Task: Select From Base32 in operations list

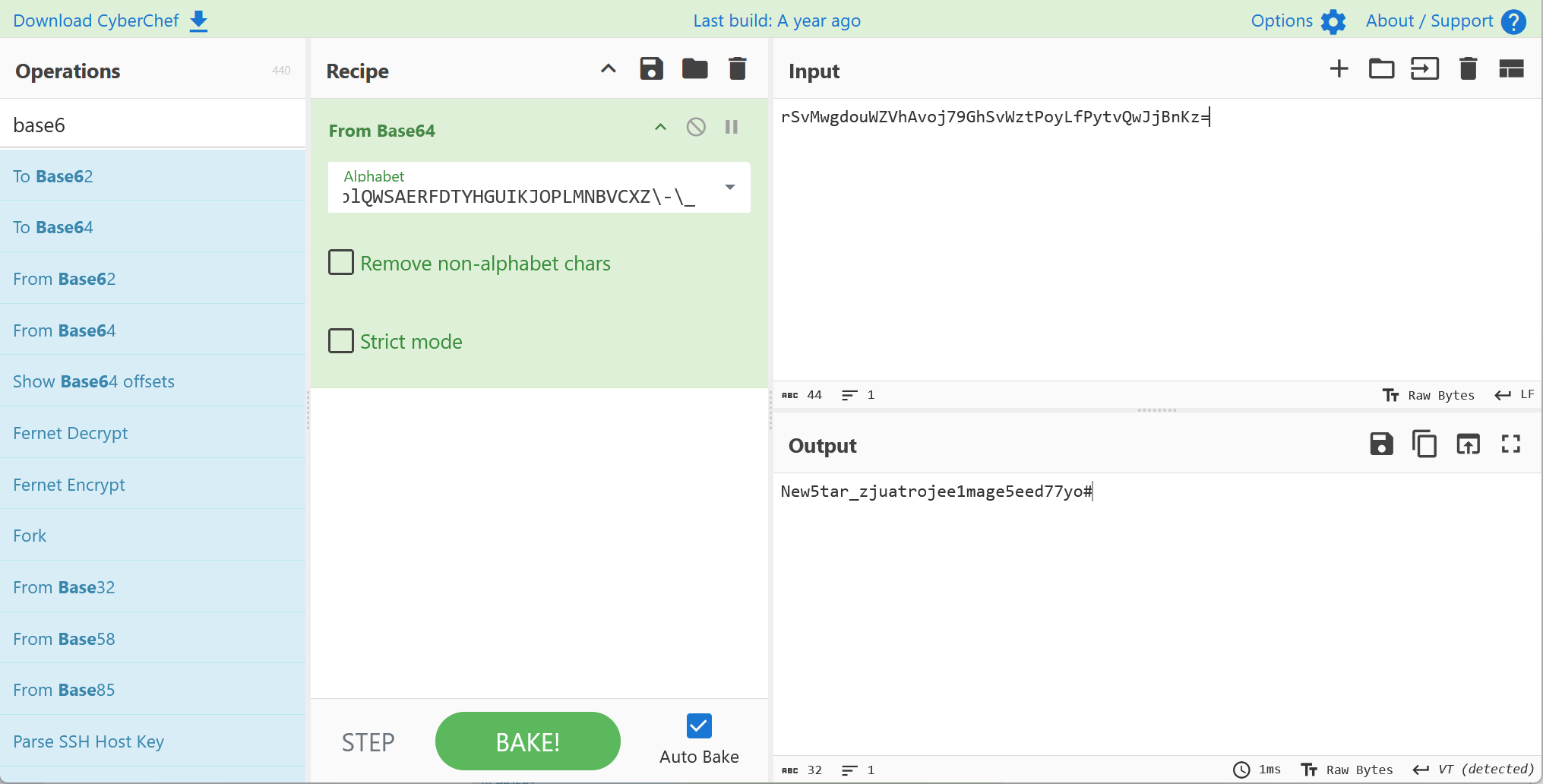Action: point(64,587)
